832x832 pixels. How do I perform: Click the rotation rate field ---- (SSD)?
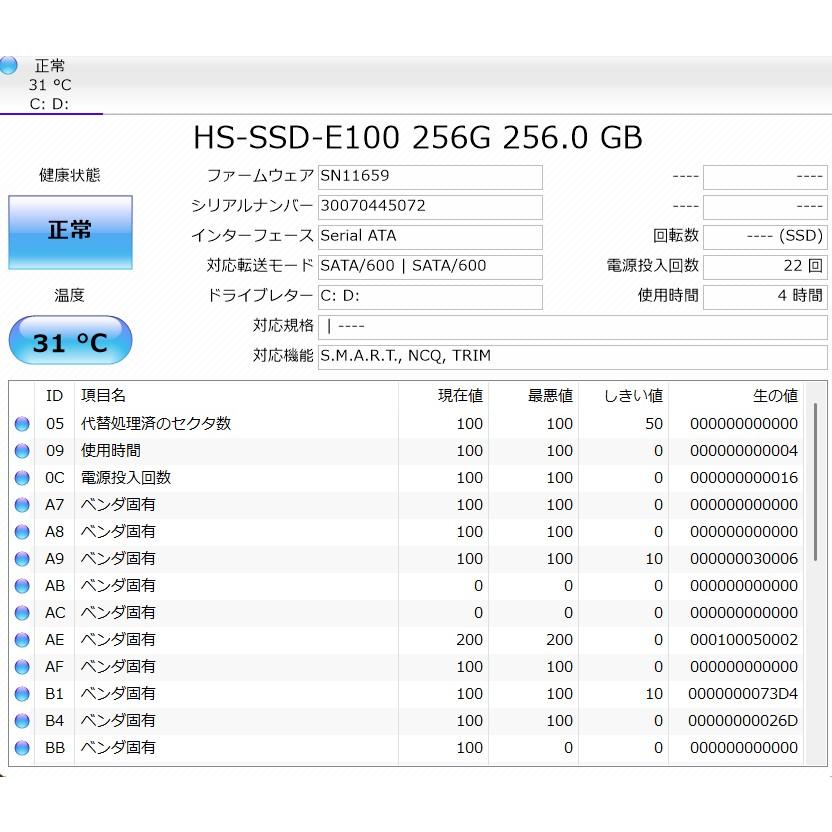click(x=765, y=237)
